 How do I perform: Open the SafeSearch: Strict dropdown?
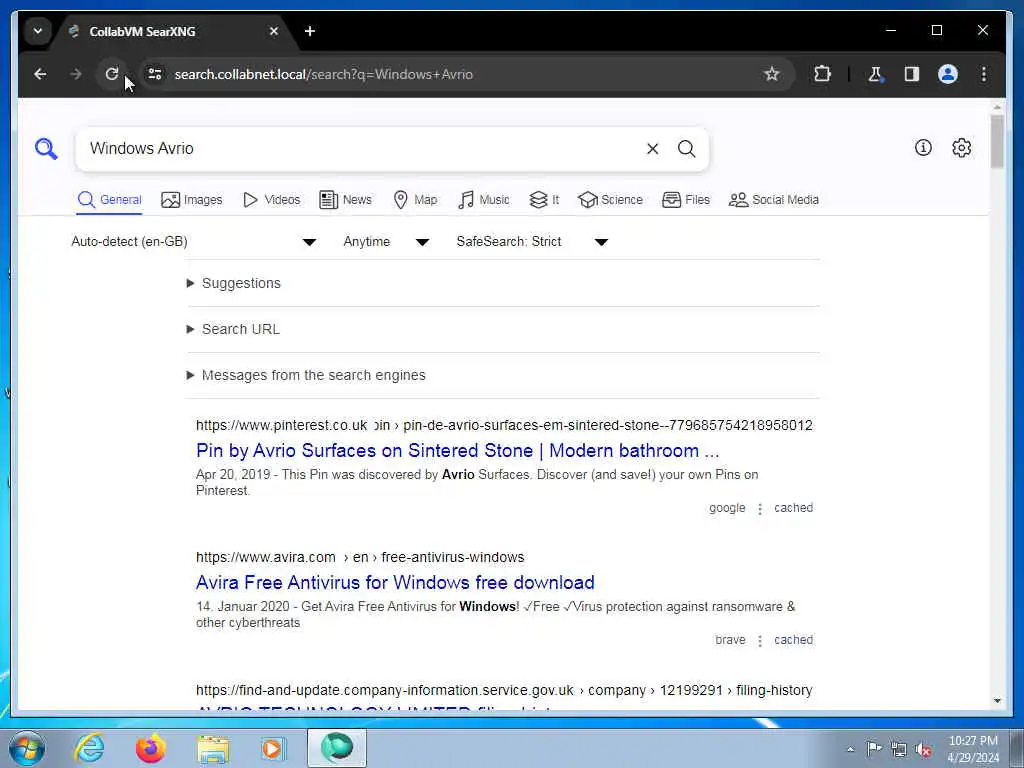pyautogui.click(x=532, y=242)
